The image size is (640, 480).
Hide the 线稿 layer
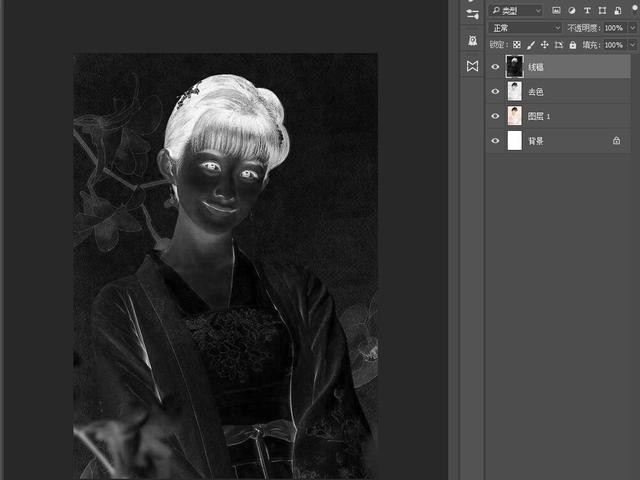pyautogui.click(x=495, y=67)
